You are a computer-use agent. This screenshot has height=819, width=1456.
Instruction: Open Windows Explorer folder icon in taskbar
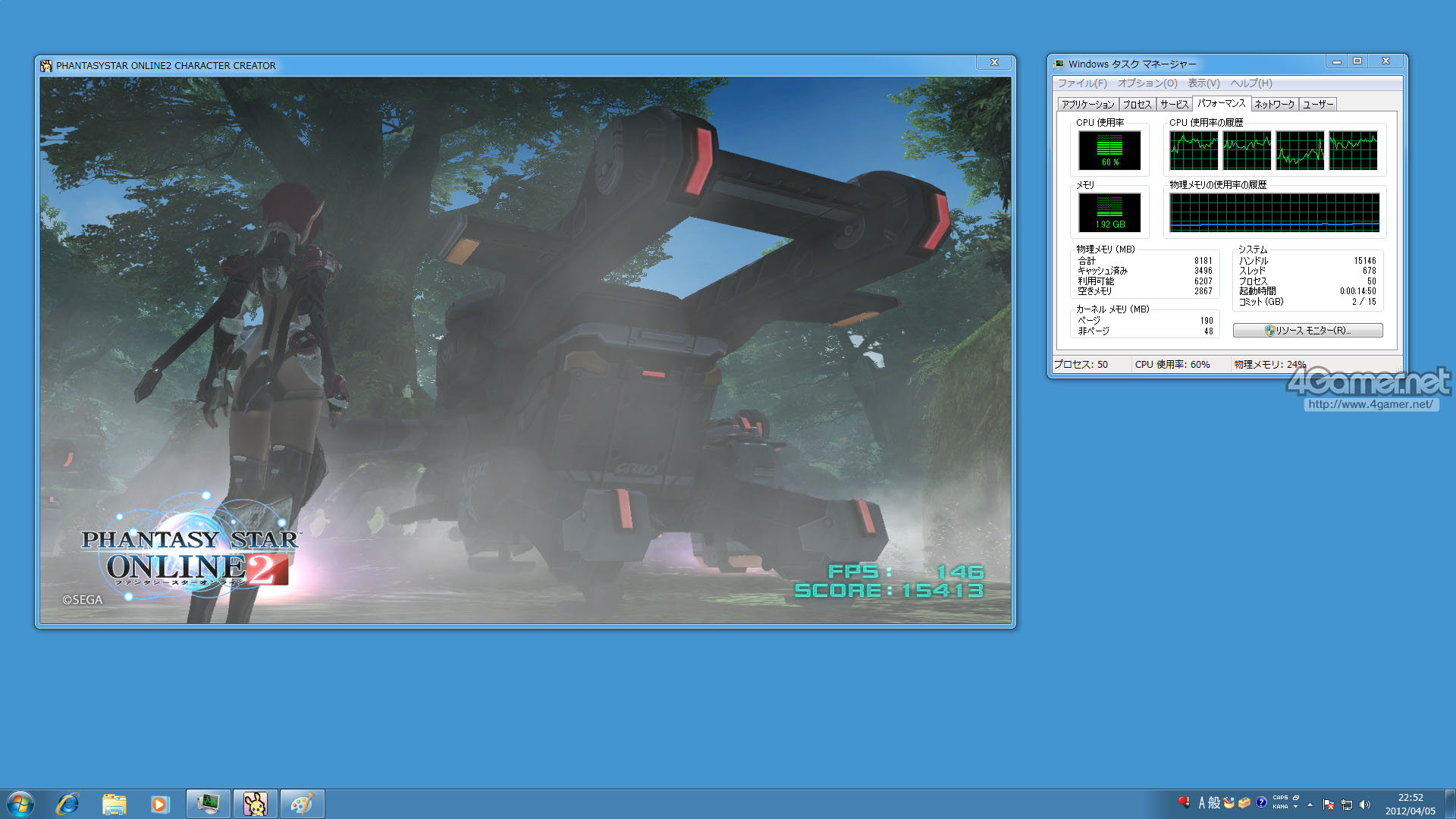114,804
